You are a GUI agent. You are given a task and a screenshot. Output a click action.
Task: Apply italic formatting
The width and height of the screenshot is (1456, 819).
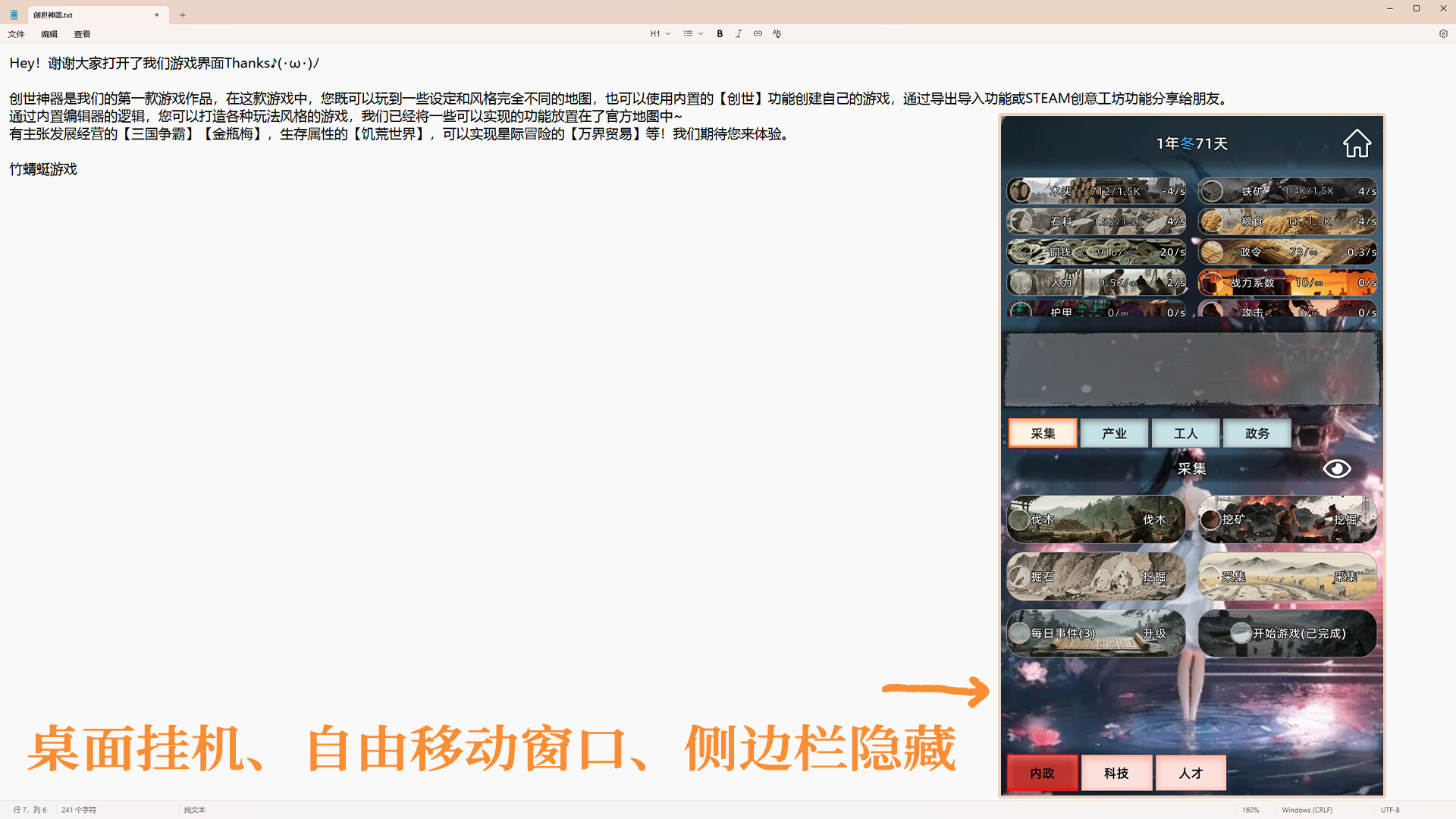point(739,33)
